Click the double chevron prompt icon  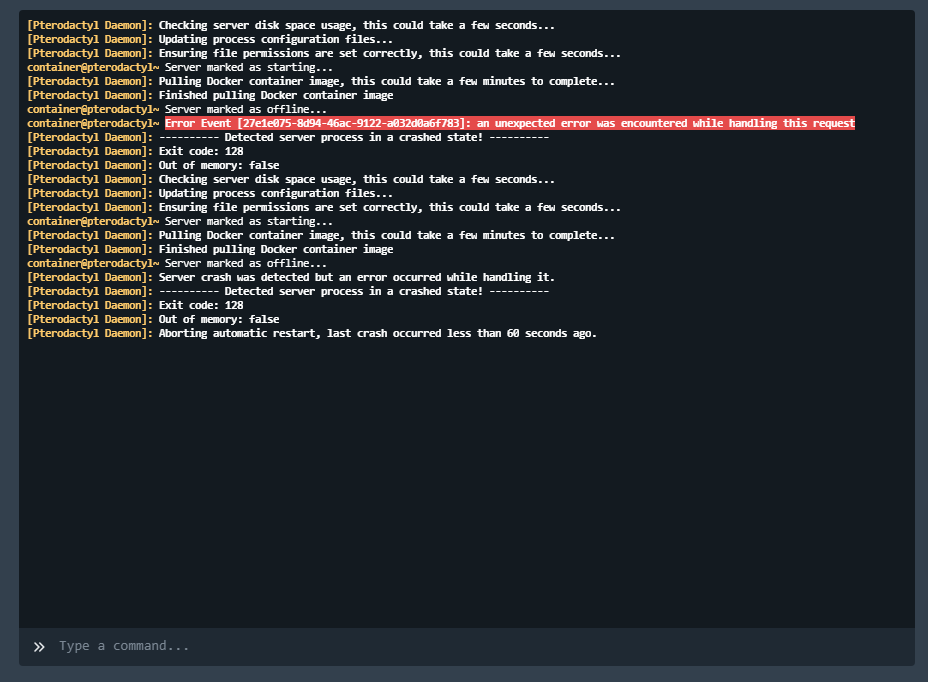[x=39, y=646]
